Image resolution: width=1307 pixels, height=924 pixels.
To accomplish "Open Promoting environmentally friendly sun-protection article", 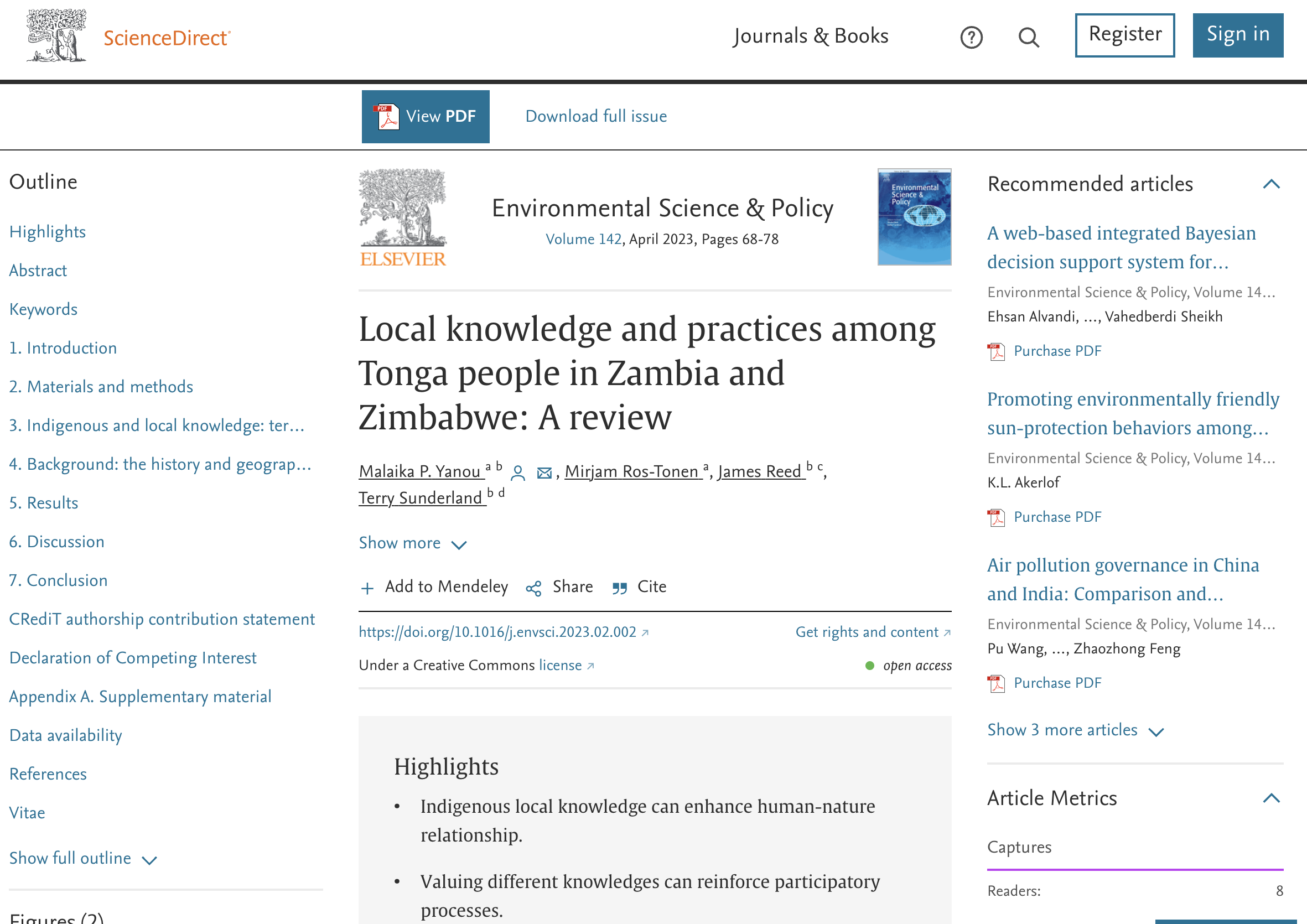I will 1133,413.
